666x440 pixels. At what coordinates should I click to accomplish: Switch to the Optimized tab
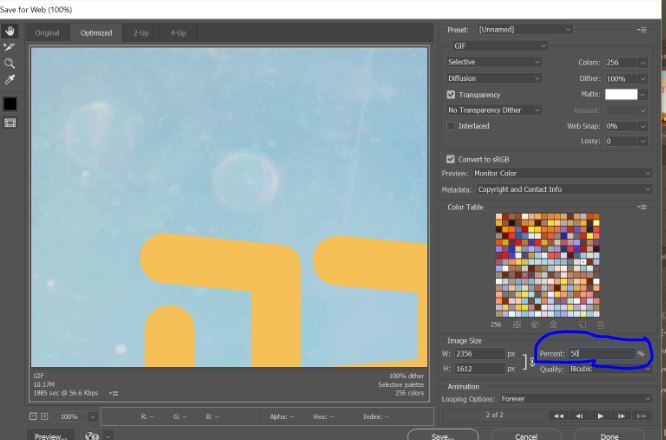pyautogui.click(x=96, y=33)
